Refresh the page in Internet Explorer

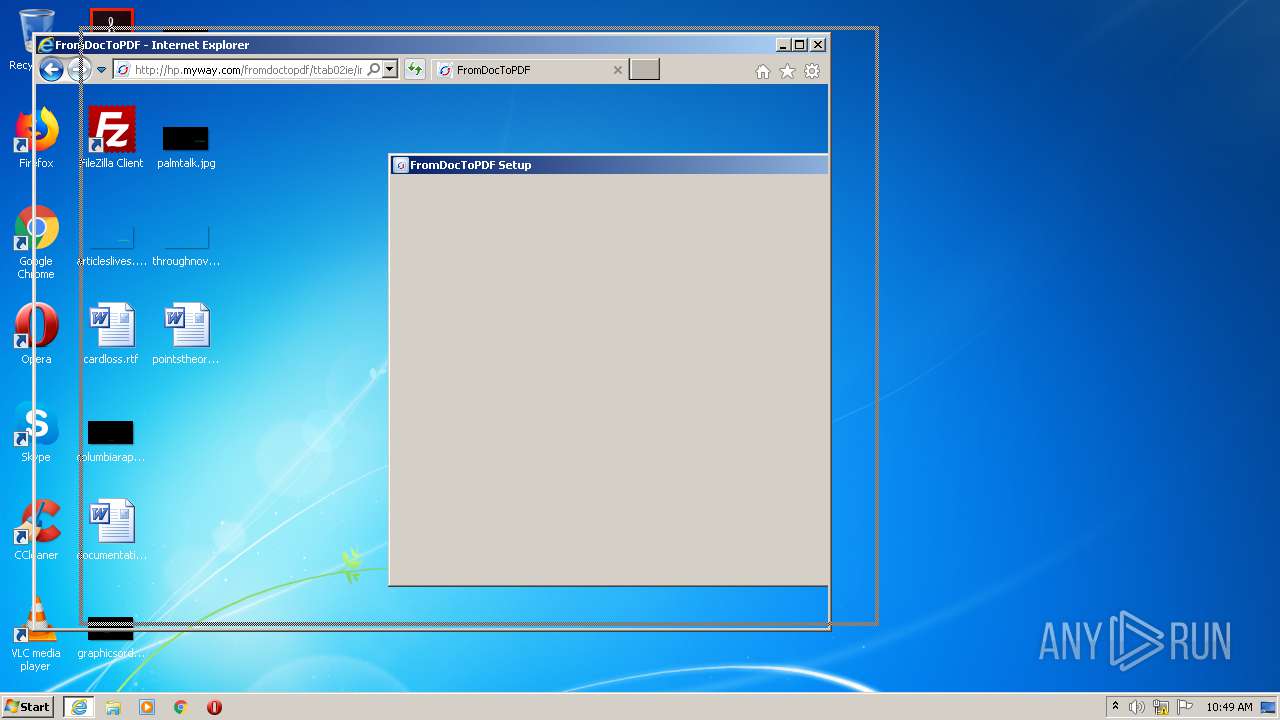click(414, 70)
